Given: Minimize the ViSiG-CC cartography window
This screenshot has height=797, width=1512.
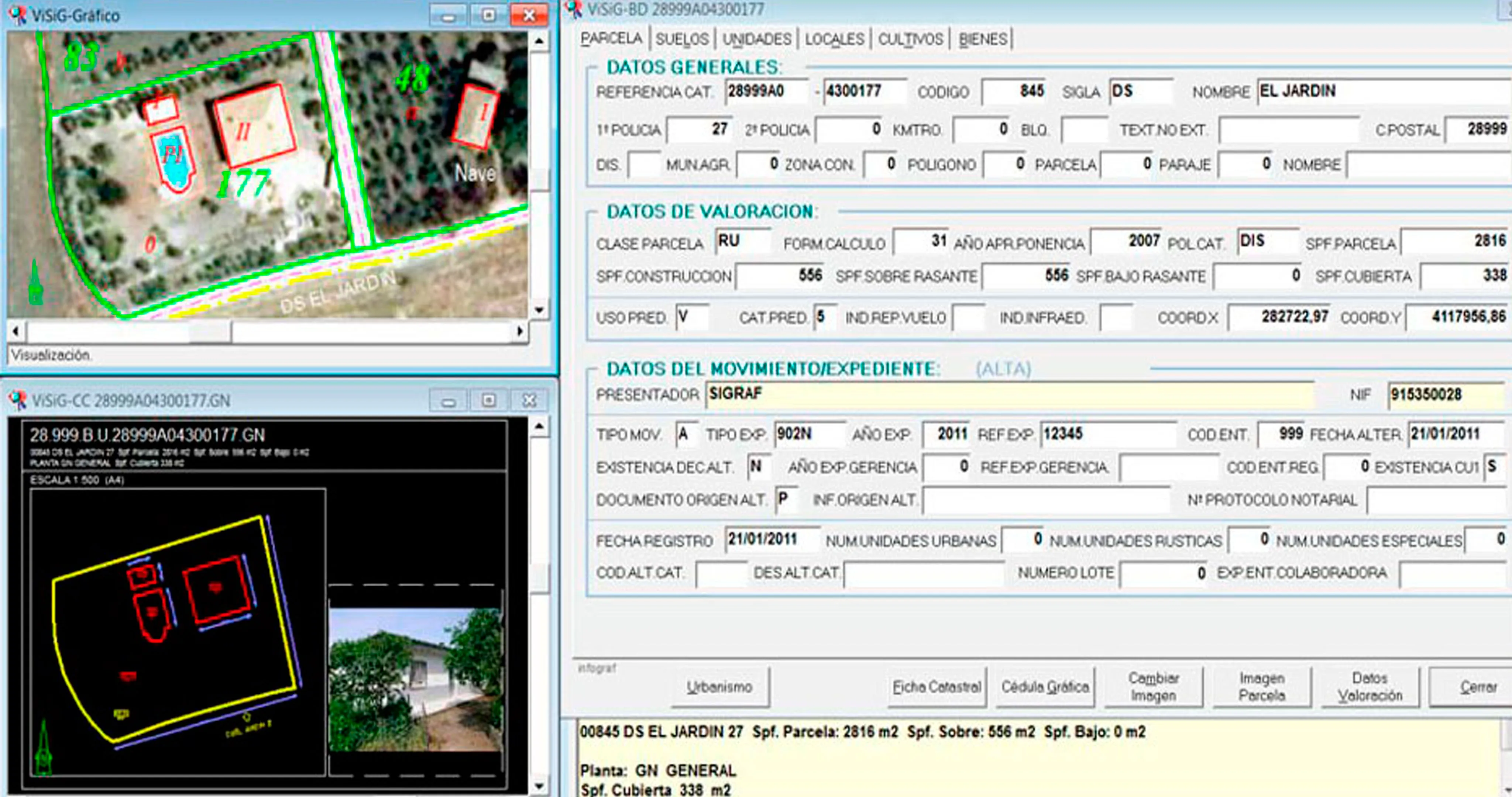Looking at the screenshot, I should tap(449, 401).
